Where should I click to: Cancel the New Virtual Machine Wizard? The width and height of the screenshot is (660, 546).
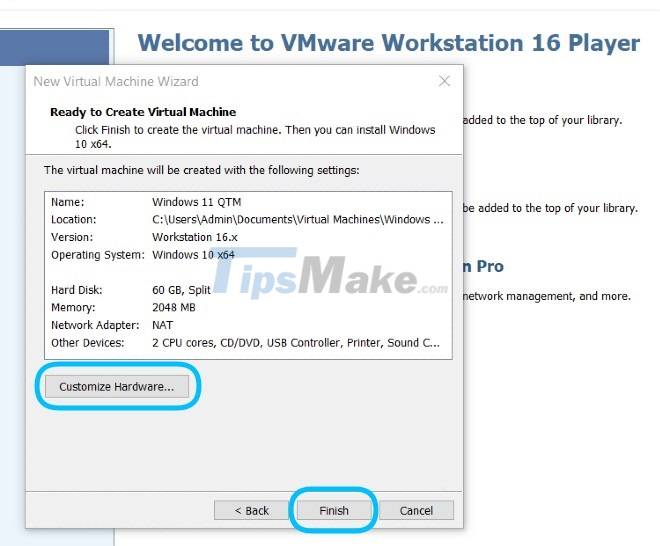(x=416, y=510)
